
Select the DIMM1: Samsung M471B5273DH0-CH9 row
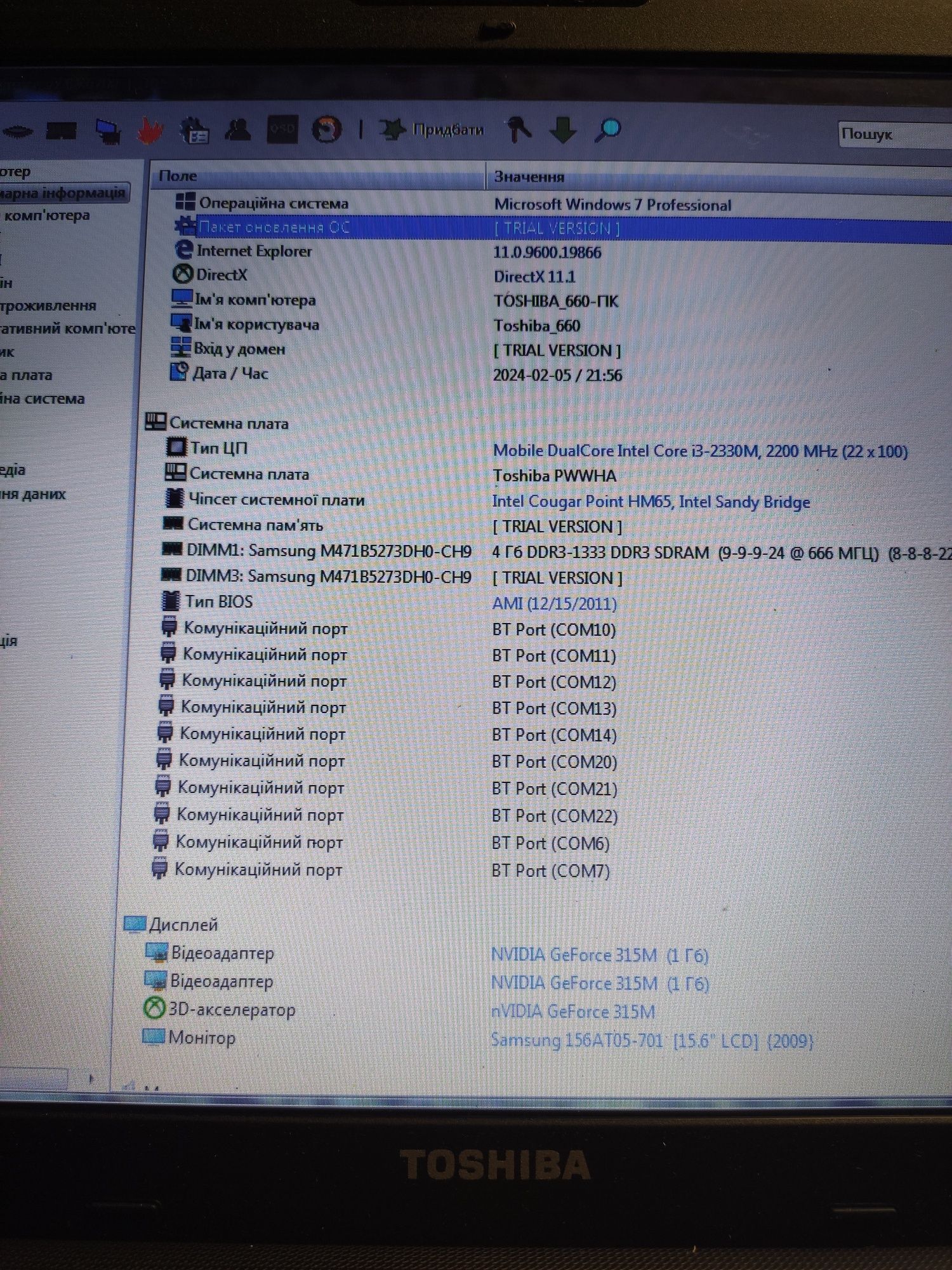coord(556,551)
